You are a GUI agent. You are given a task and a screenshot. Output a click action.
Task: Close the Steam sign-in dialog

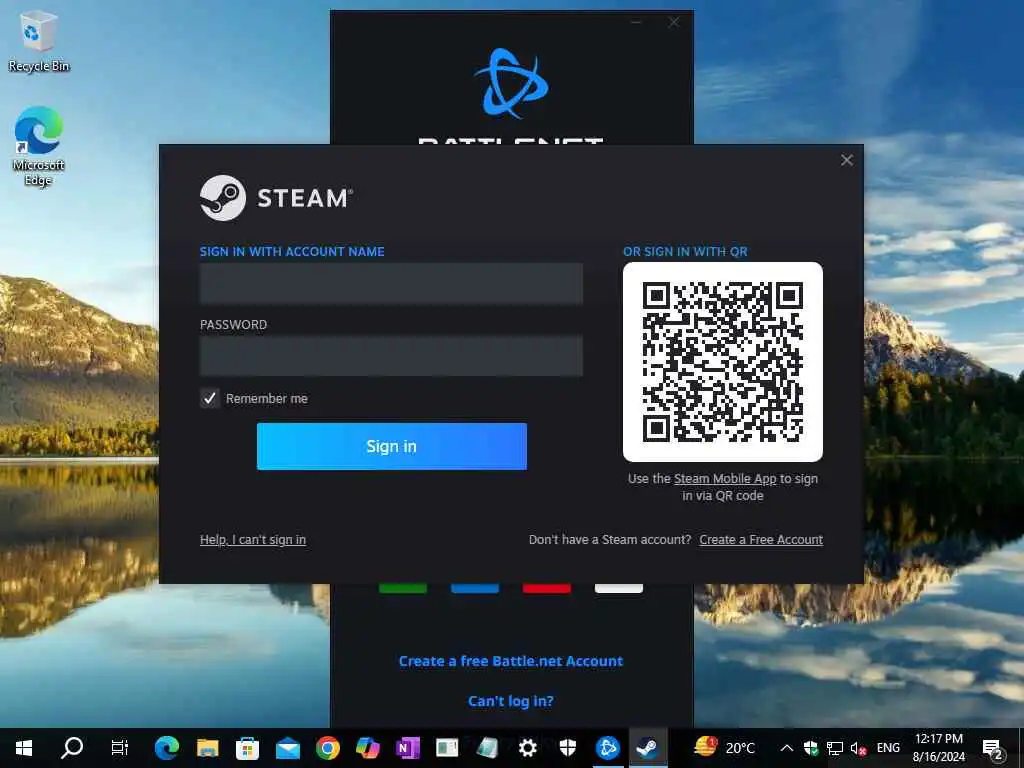click(847, 160)
